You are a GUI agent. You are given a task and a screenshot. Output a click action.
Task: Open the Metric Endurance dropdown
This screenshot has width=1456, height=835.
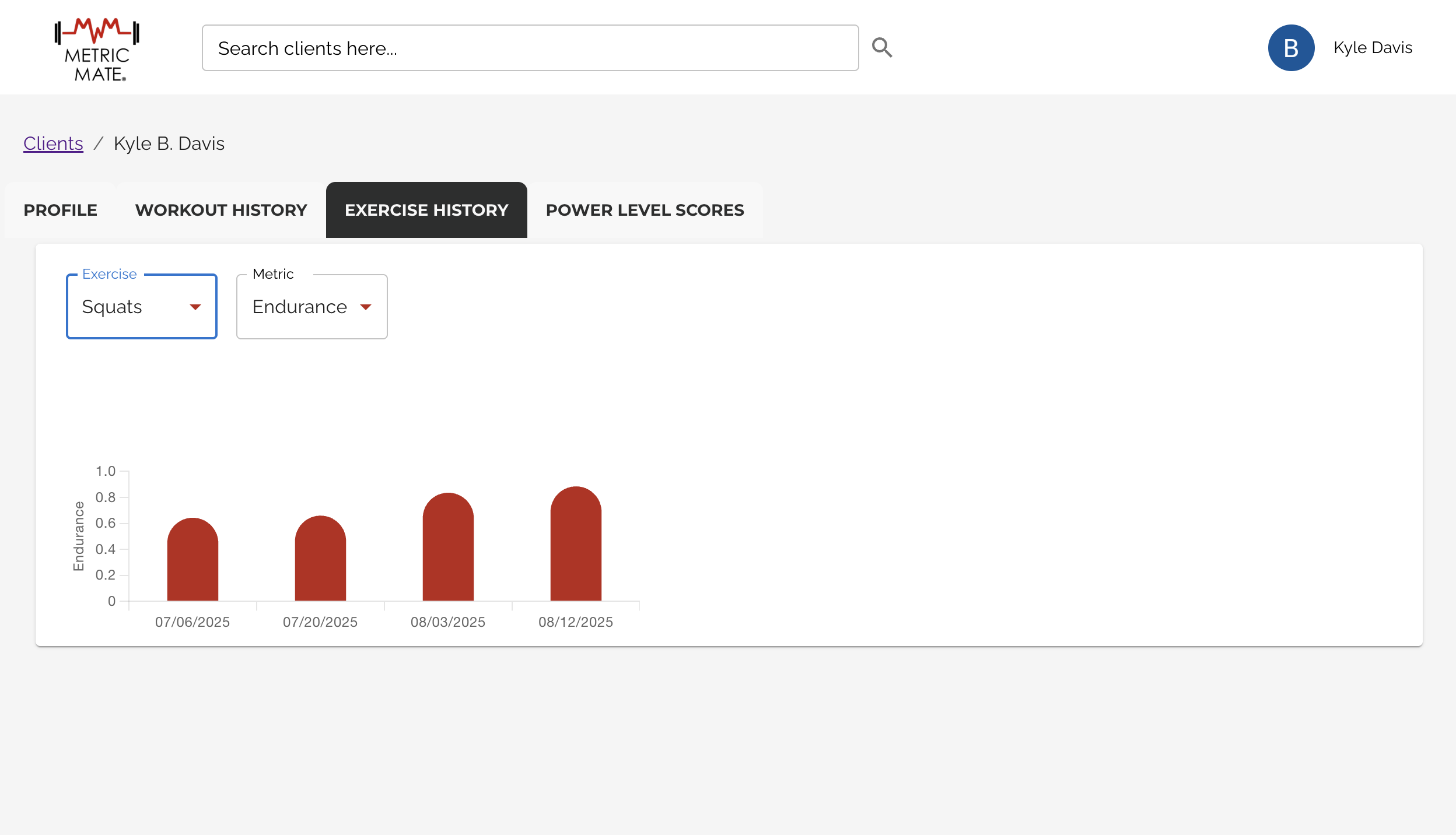[300, 307]
